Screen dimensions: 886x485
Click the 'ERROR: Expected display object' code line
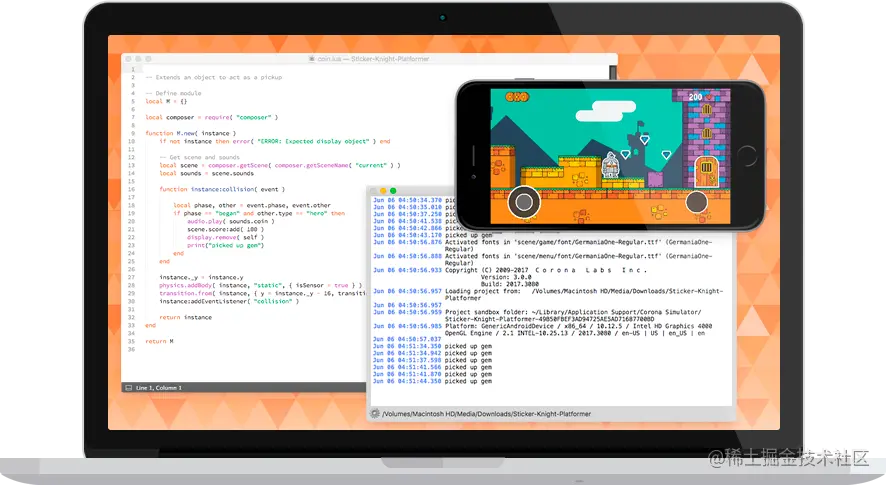(x=275, y=141)
